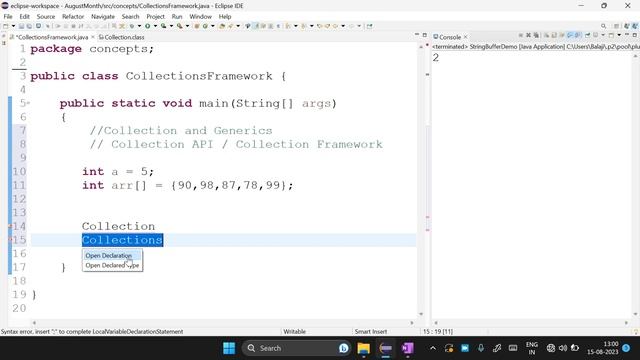Open the Source menu
The height and width of the screenshot is (360, 640).
46,16
